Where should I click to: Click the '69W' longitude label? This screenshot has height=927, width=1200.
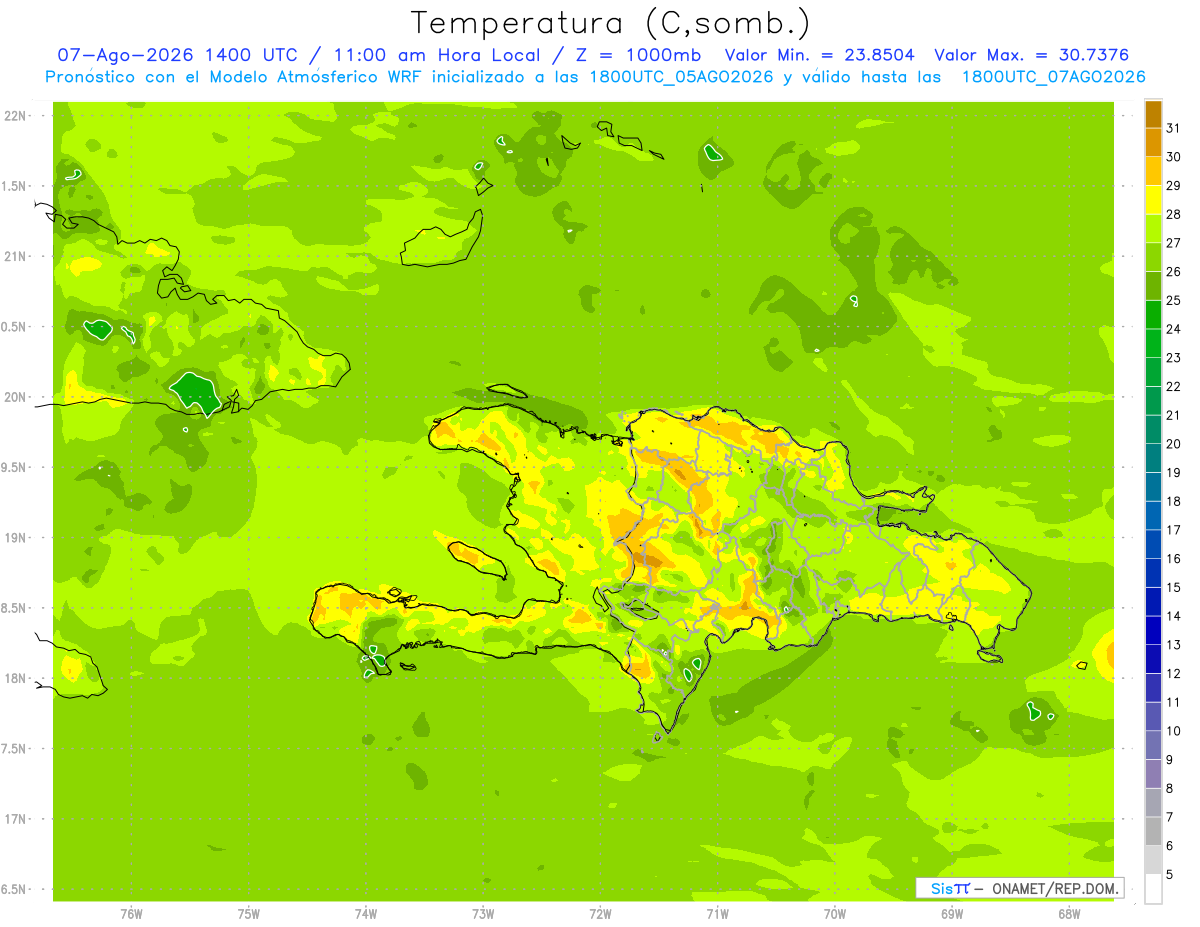[x=952, y=914]
